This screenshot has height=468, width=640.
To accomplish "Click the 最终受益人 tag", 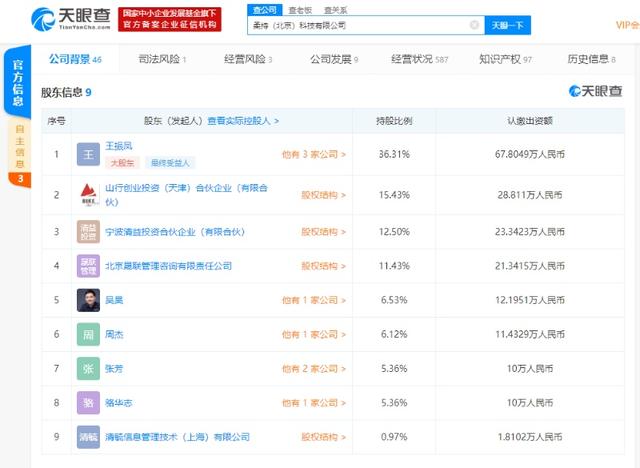I will (x=170, y=163).
